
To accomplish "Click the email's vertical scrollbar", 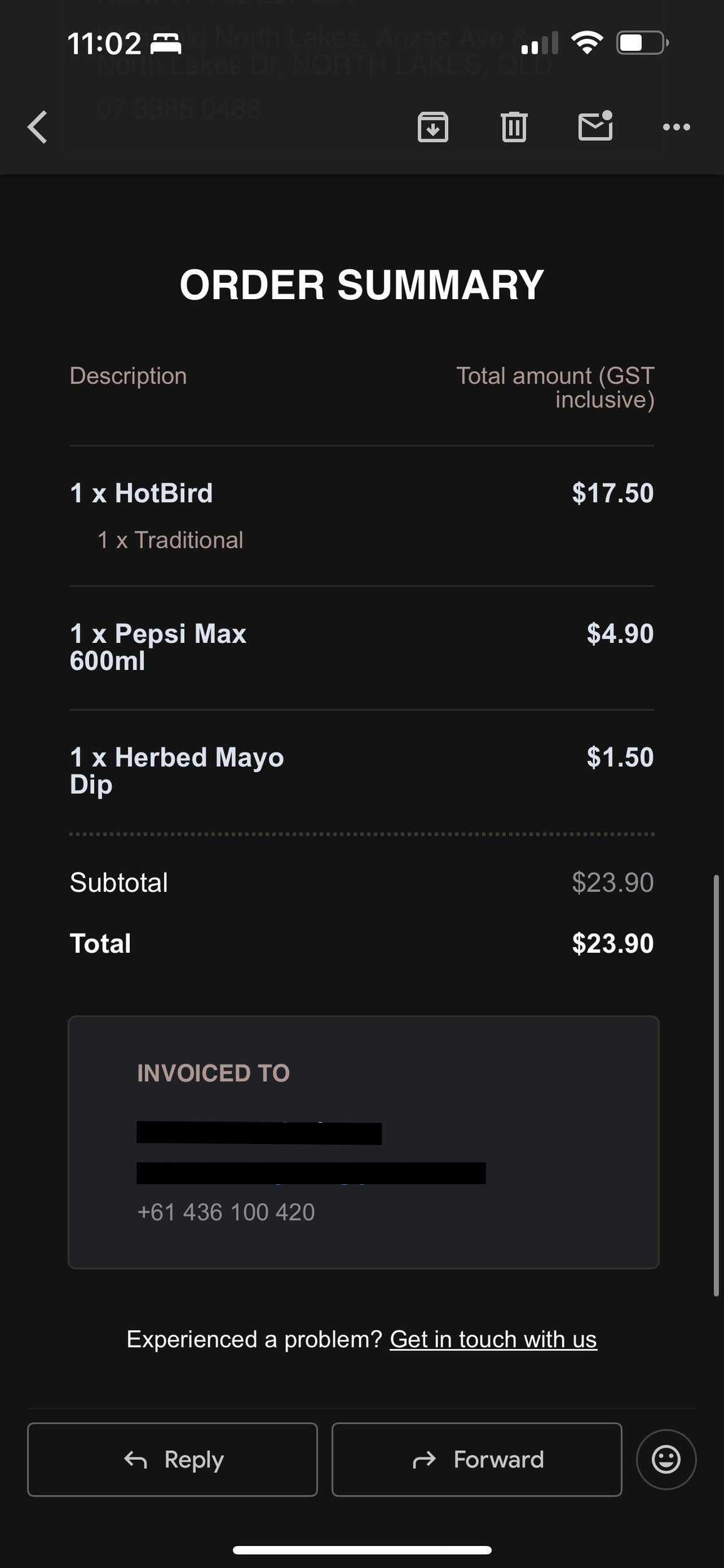I will (716, 1085).
